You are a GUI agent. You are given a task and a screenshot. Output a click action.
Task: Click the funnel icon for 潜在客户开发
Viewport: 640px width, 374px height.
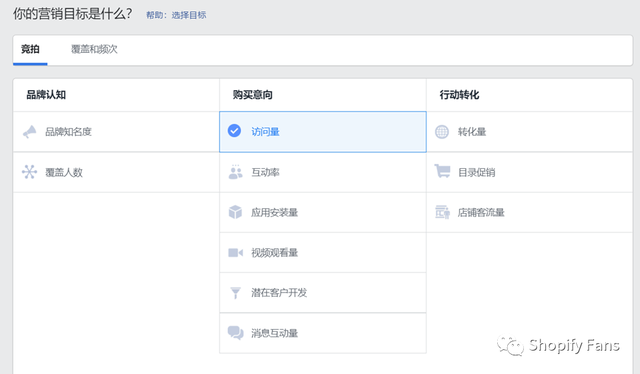[235, 293]
